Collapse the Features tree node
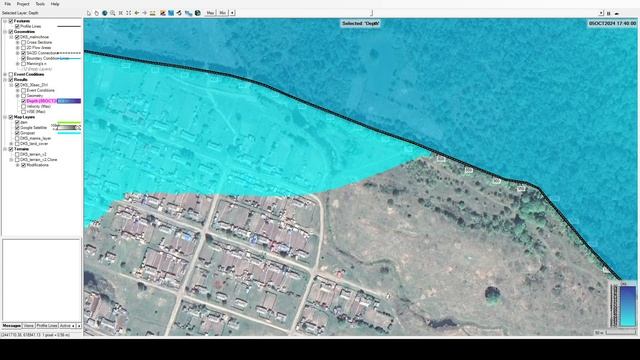This screenshot has width=640, height=360. [x=5, y=21]
